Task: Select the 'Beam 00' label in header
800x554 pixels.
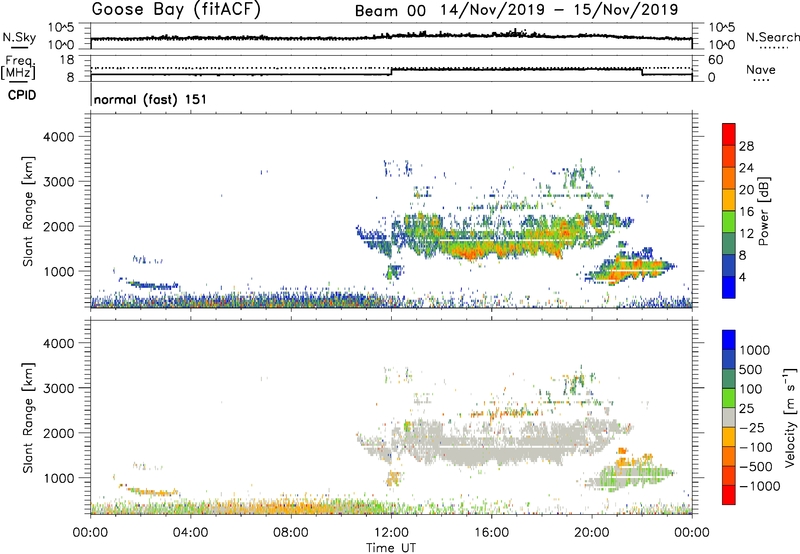Action: [x=390, y=11]
